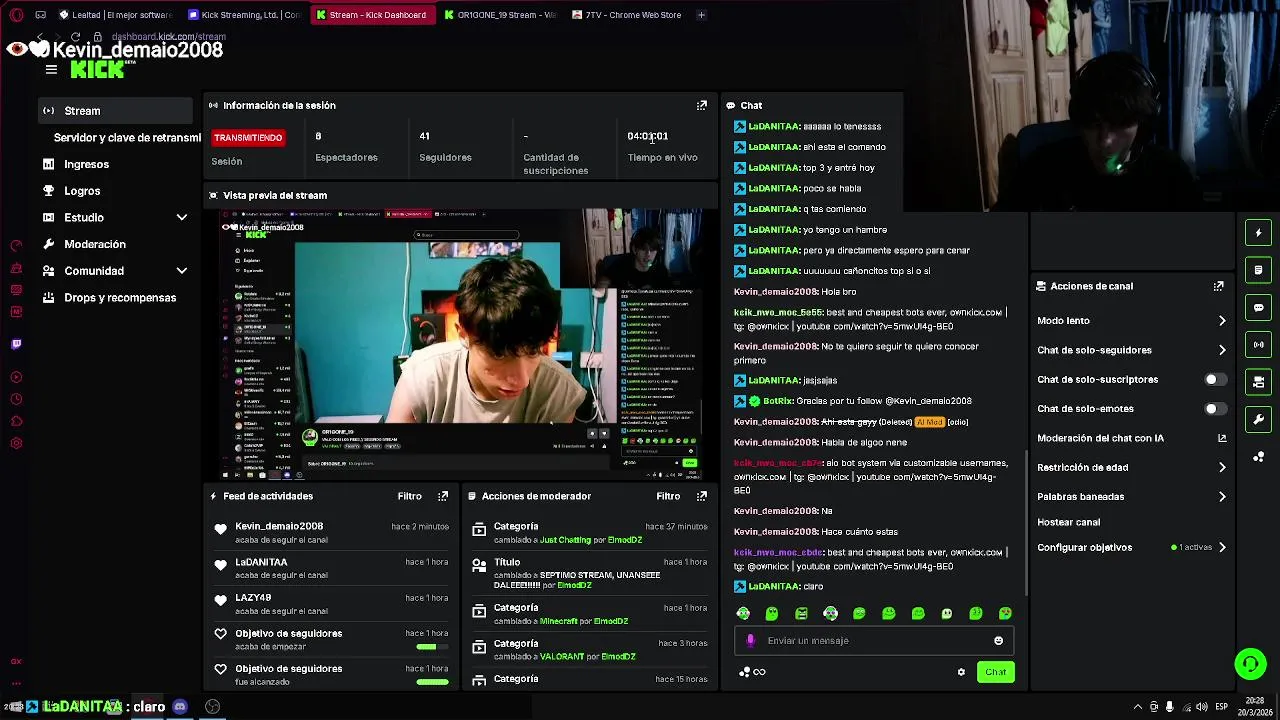The width and height of the screenshot is (1280, 720).
Task: Select Stream in the sidebar
Action: coord(115,111)
